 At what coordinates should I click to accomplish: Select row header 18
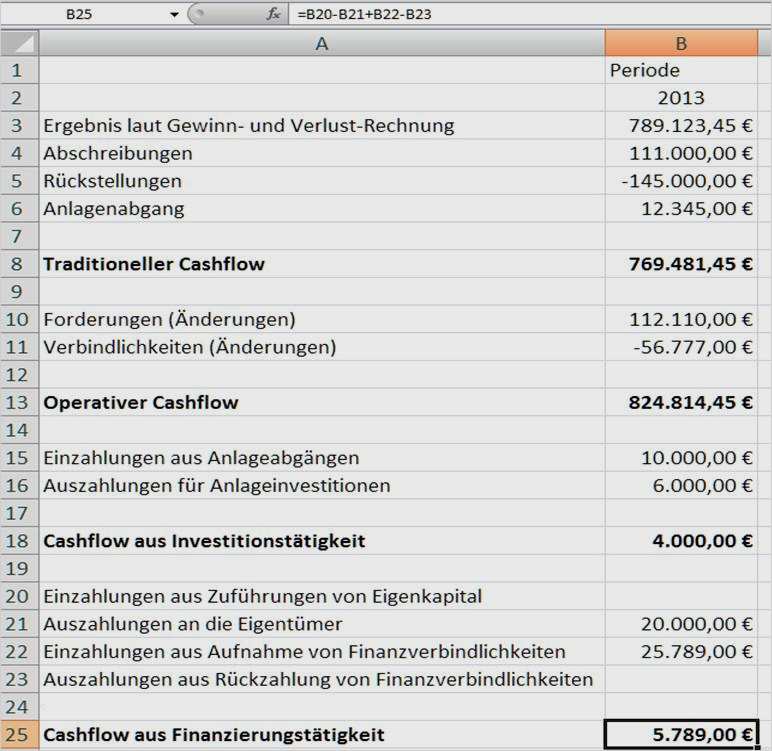click(20, 541)
